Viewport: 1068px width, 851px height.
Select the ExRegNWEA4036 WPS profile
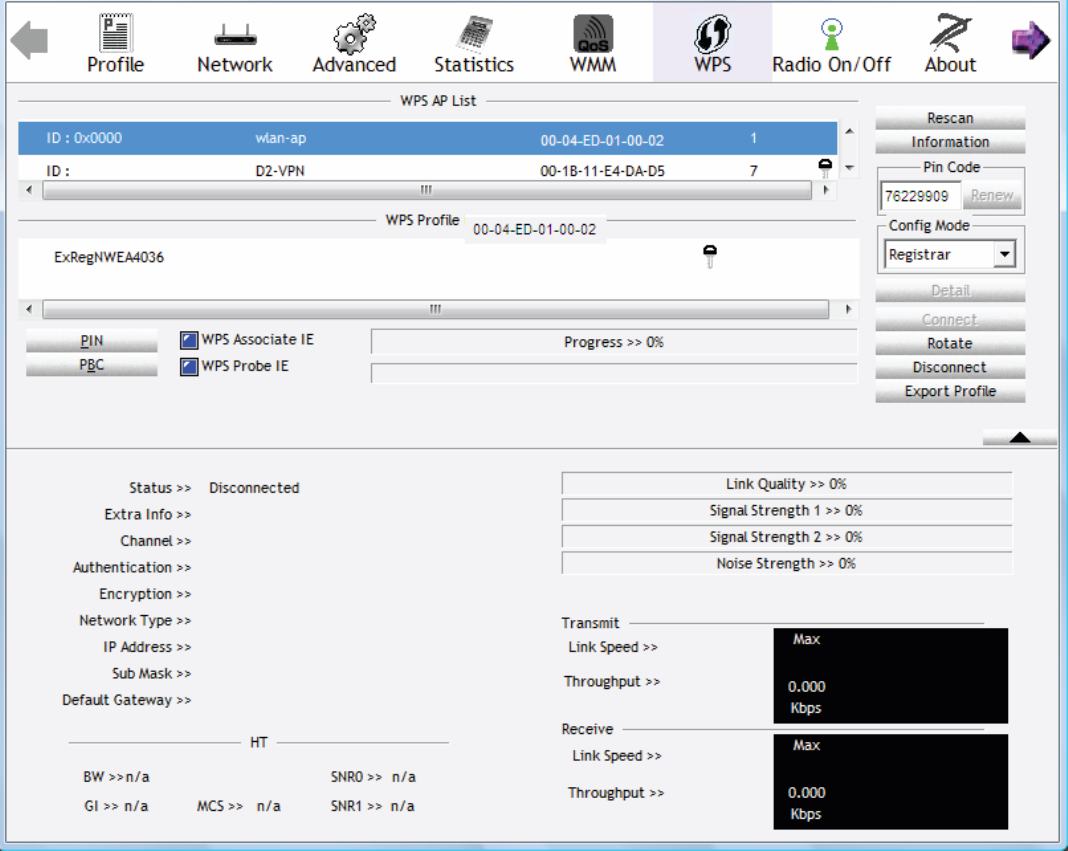[x=109, y=258]
